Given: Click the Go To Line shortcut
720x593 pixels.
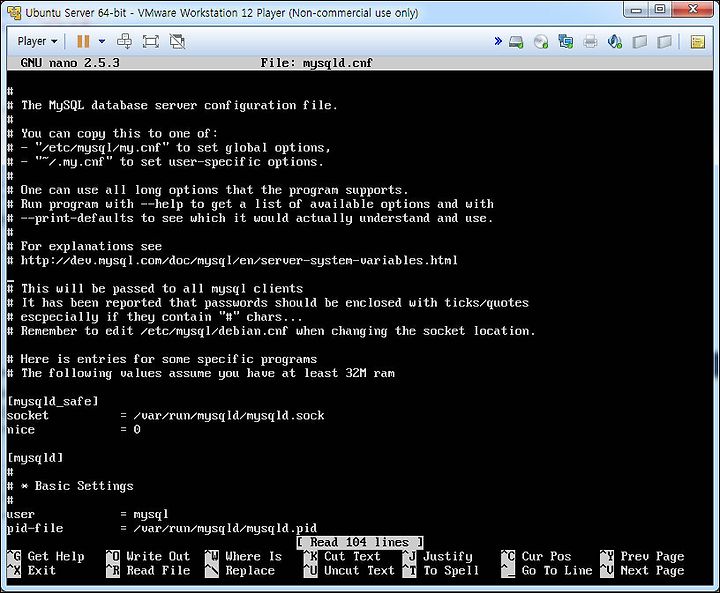Looking at the screenshot, I should [546, 570].
